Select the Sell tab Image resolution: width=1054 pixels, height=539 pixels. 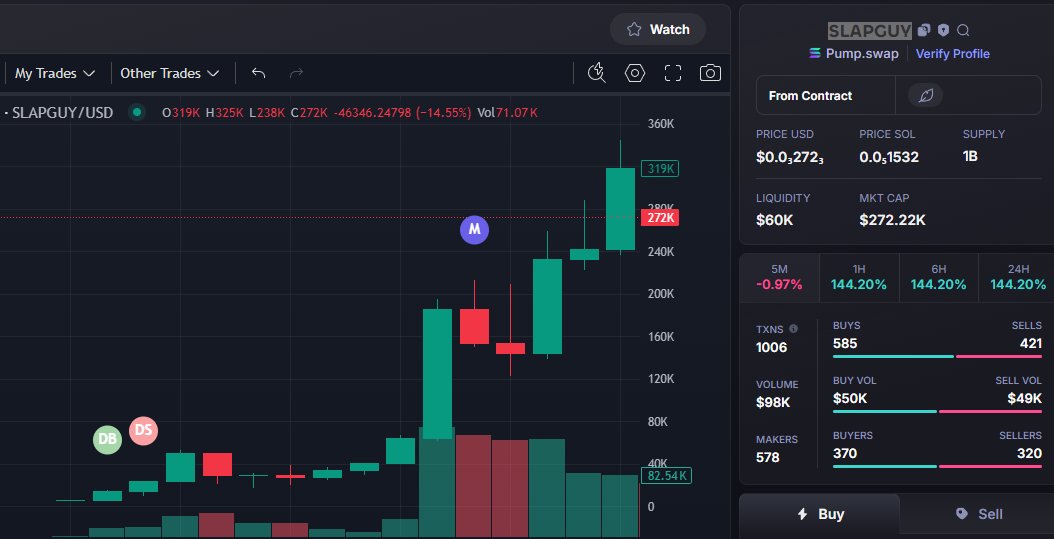978,514
